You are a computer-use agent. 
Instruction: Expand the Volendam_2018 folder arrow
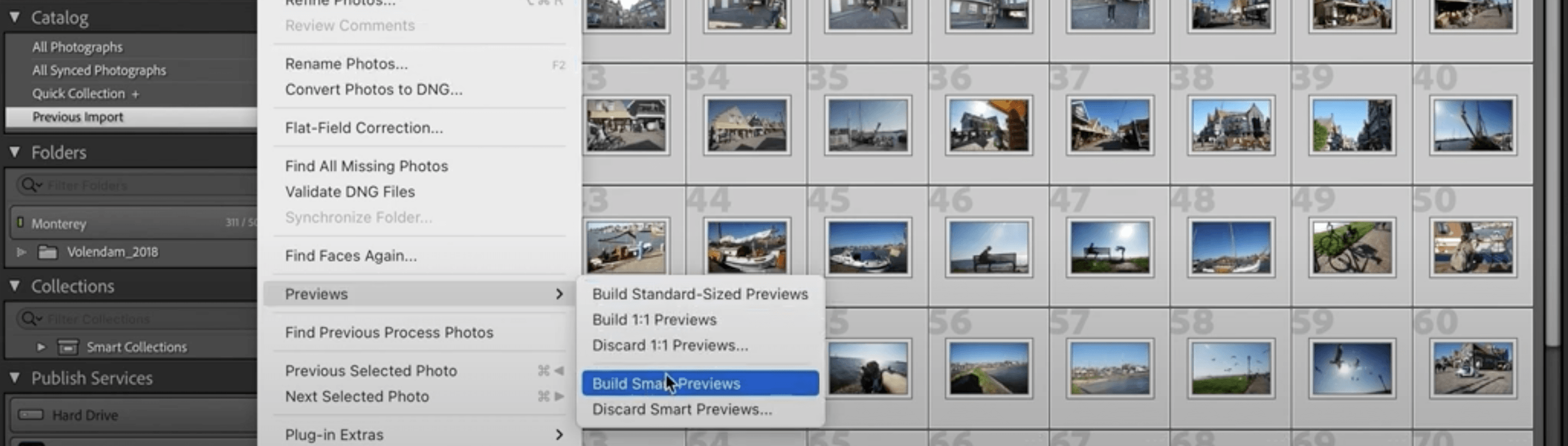21,251
